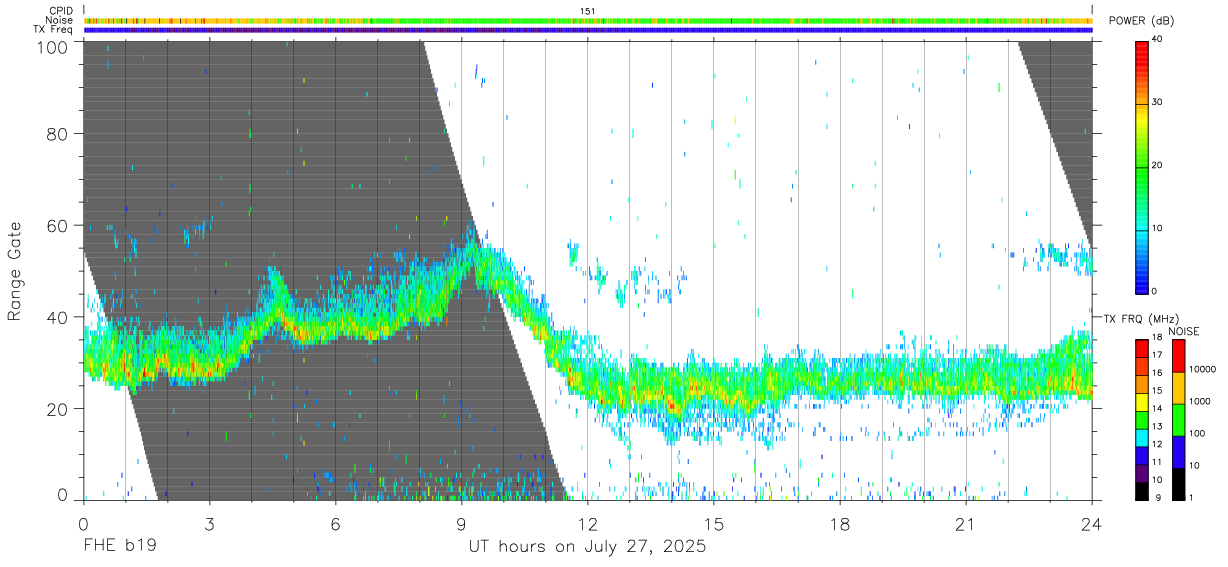Click the 40 label on the Range Gate axis

[57, 317]
